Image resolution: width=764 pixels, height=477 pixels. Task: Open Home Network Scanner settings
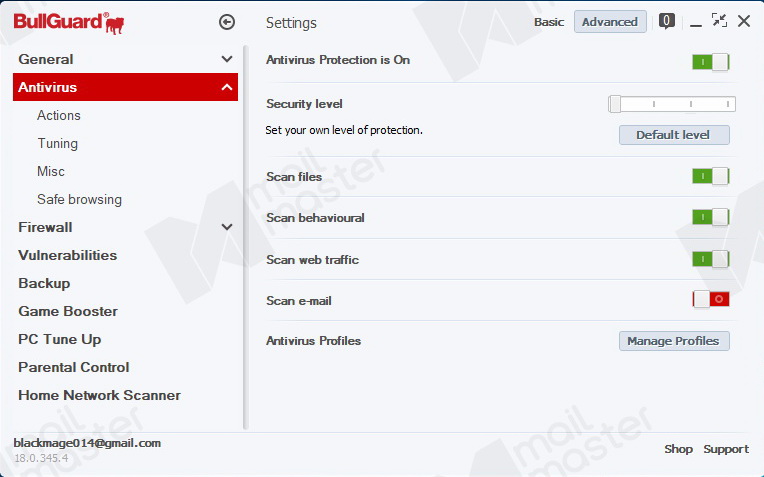pyautogui.click(x=99, y=395)
